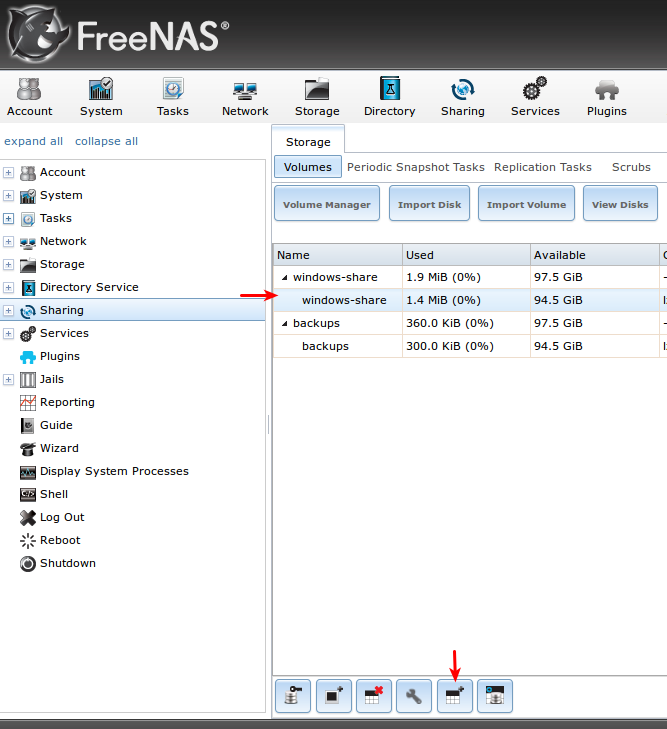This screenshot has height=729, width=667.
Task: Switch to the Volumes tab
Action: [308, 167]
